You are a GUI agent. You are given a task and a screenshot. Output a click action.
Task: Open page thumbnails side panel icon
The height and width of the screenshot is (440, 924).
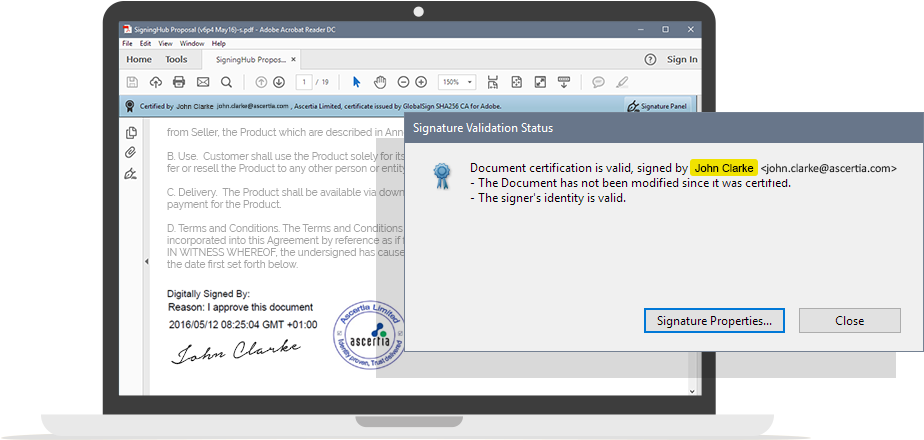click(131, 133)
